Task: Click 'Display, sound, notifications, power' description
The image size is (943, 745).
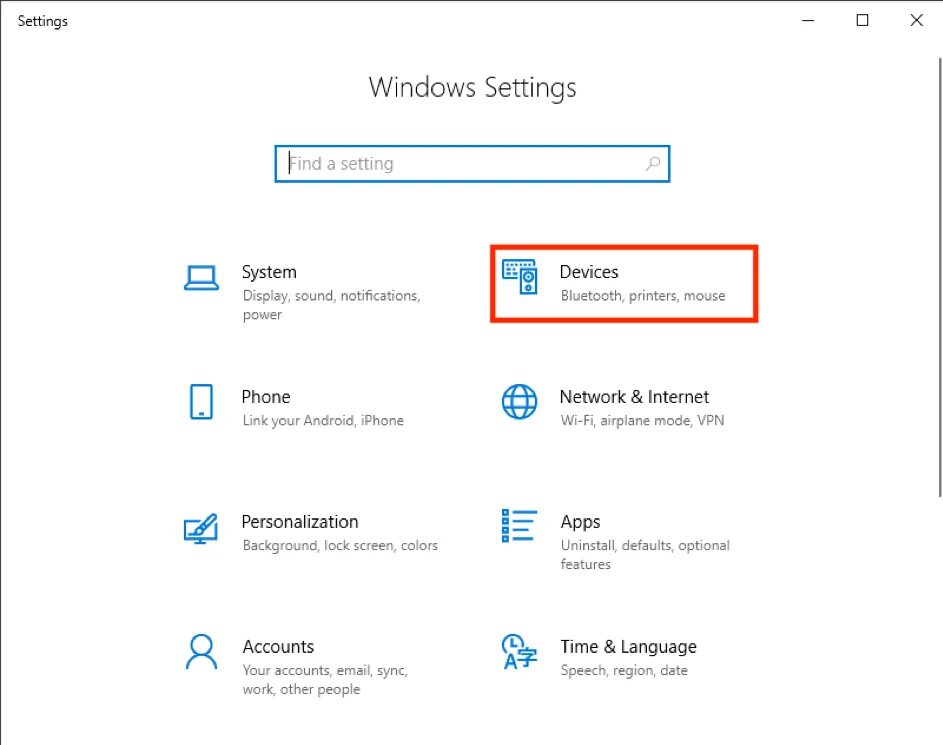Action: [x=331, y=305]
